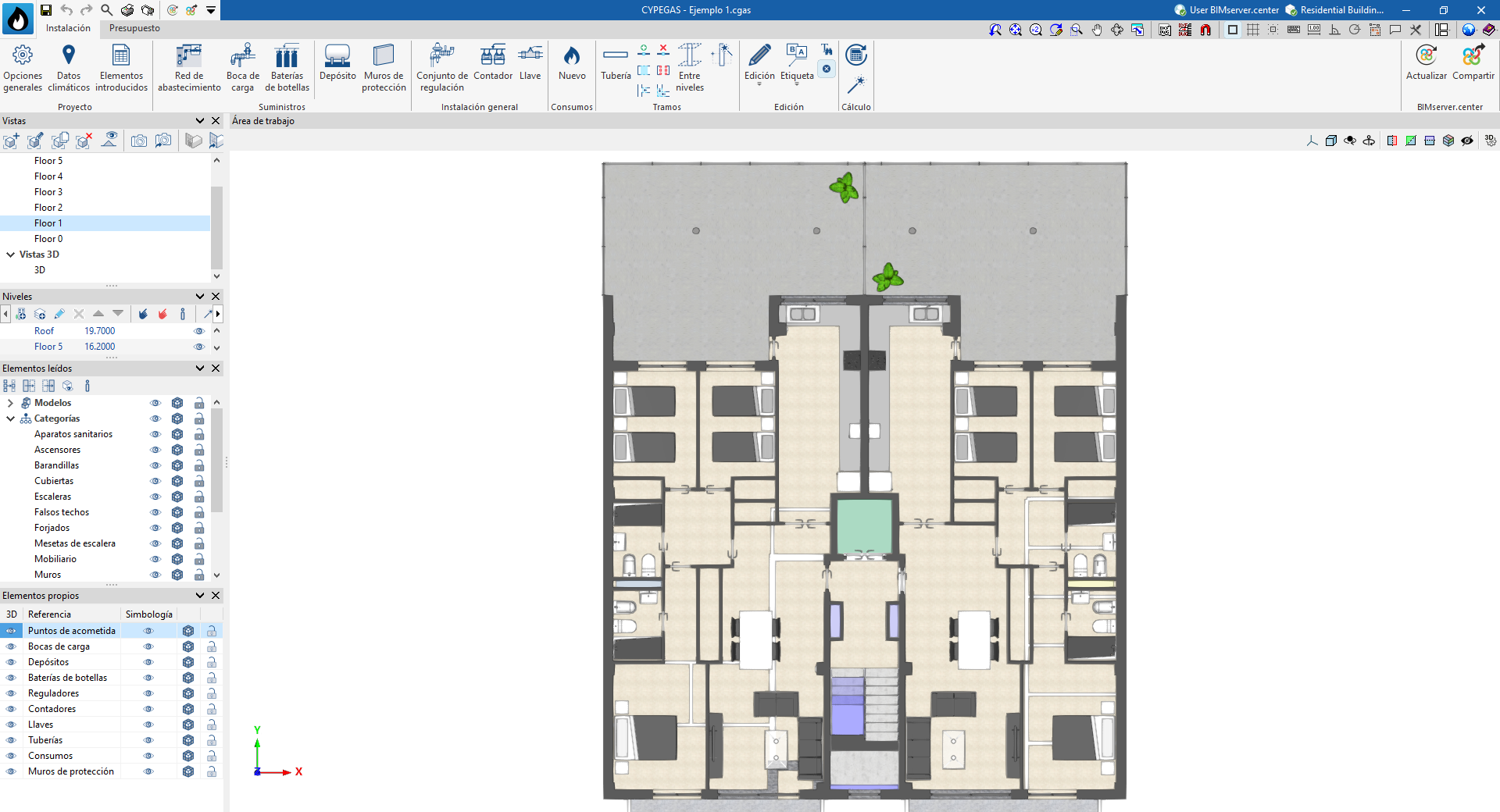This screenshot has width=1500, height=812.
Task: Open Etiqueta label tool
Action: click(x=797, y=64)
